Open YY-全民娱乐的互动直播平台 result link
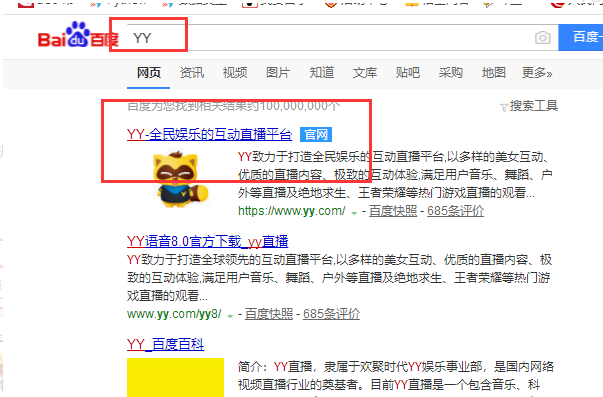The width and height of the screenshot is (603, 397). tap(209, 135)
